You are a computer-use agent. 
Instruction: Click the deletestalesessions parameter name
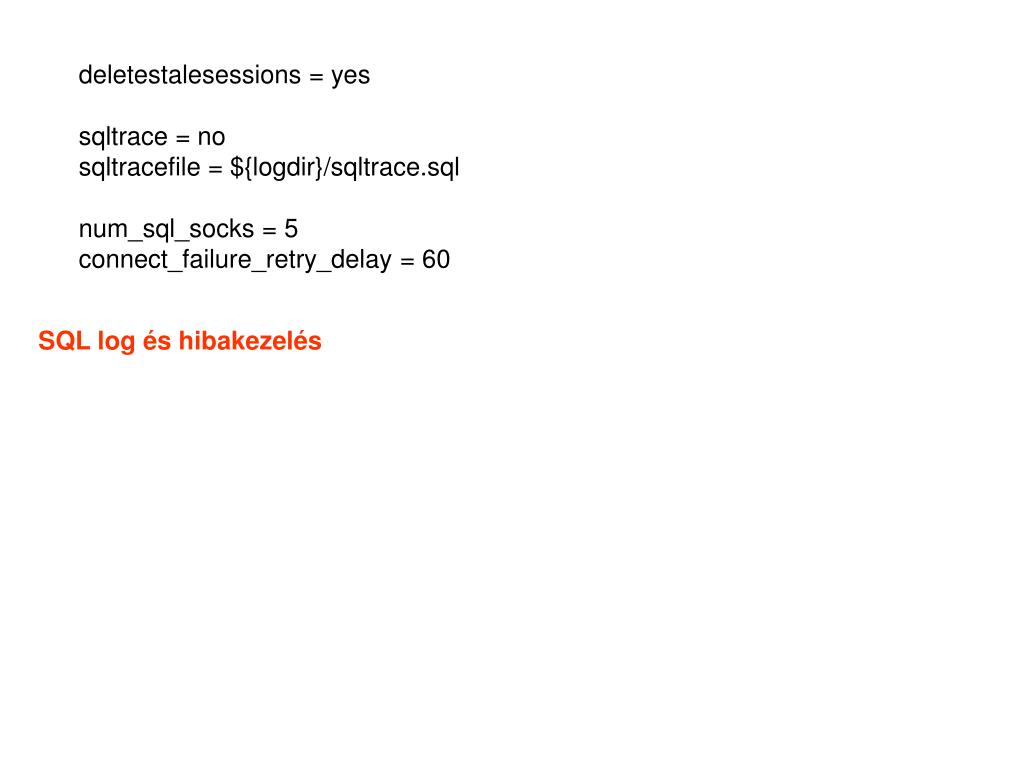click(x=189, y=75)
